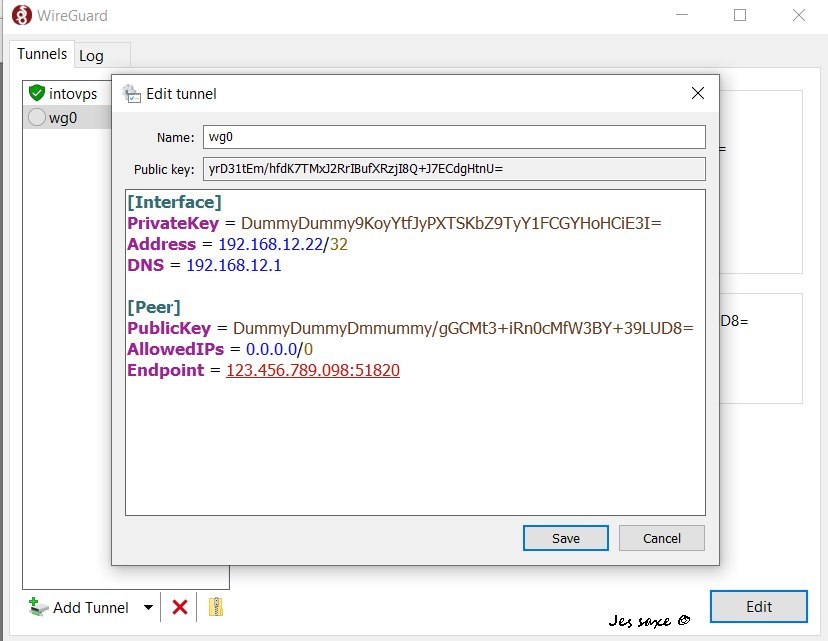The image size is (828, 641).
Task: Click the Public key field
Action: [454, 169]
